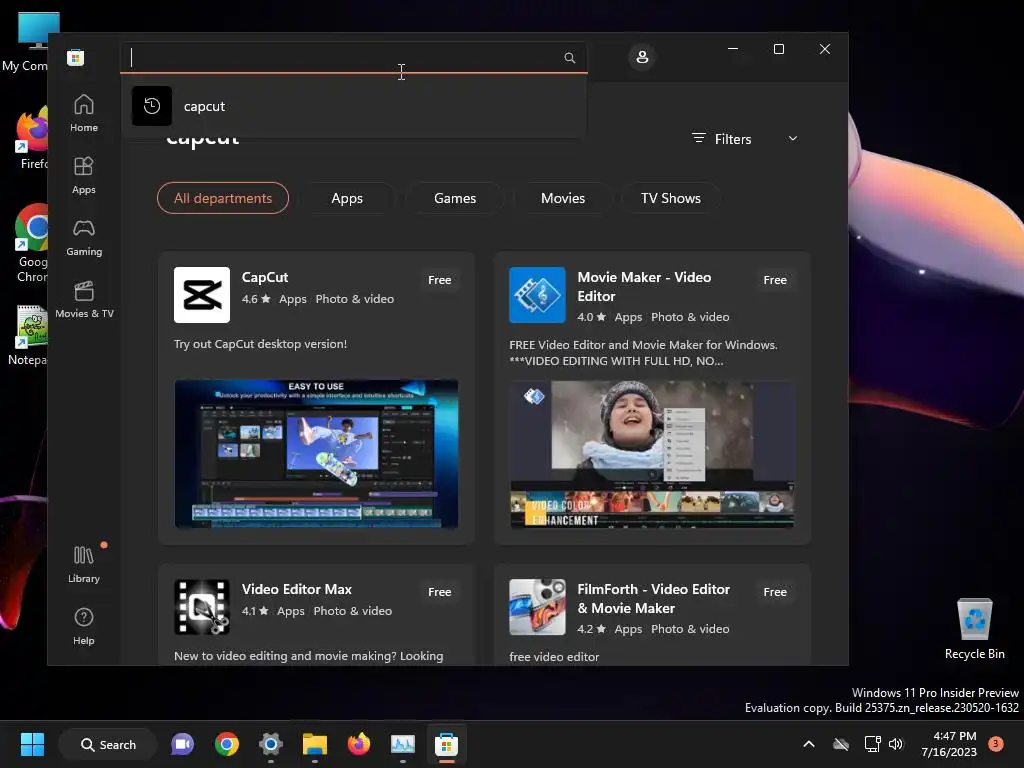This screenshot has height=768, width=1024.
Task: Click the FilmForth app icon
Action: 537,607
